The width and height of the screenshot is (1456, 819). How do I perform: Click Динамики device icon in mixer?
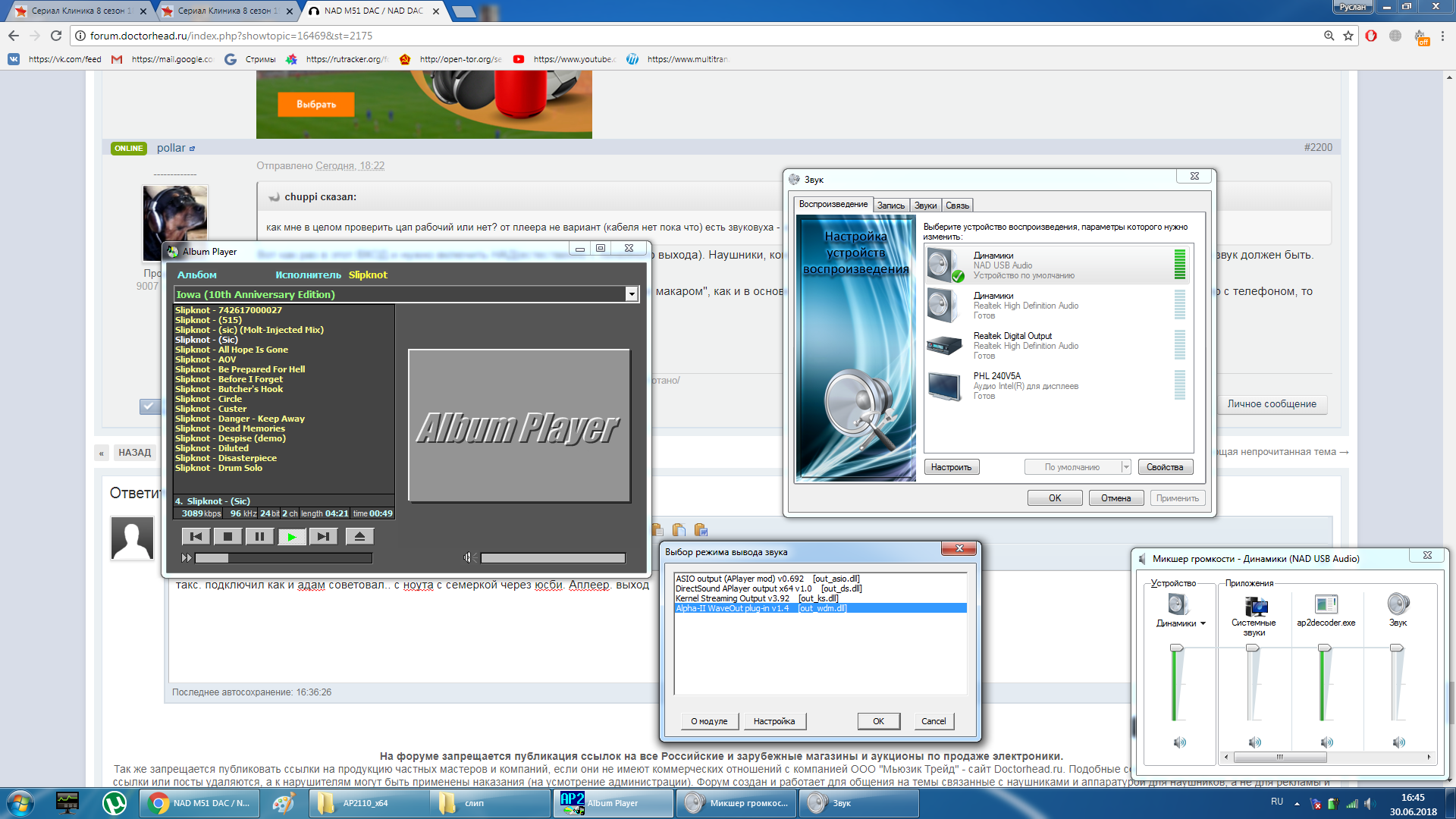[x=1178, y=604]
